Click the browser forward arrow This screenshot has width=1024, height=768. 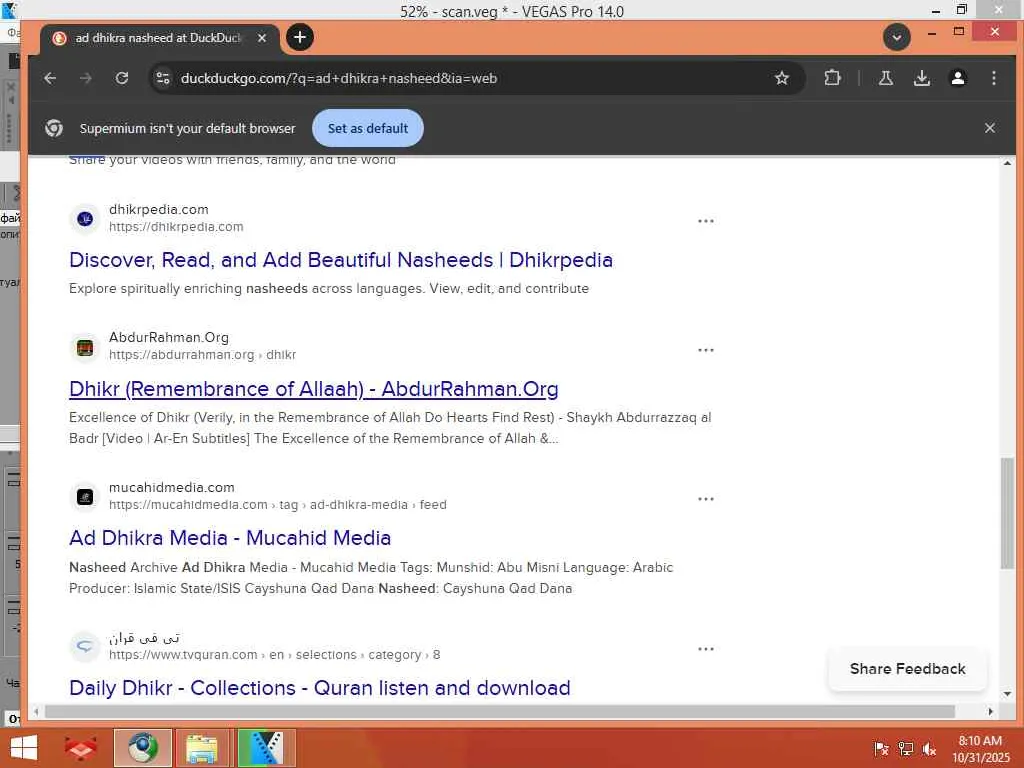point(86,78)
